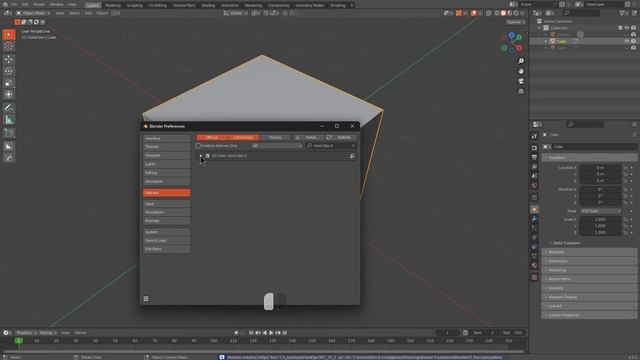640x360 pixels.
Task: Expand the Visibility panel
Action: pyautogui.click(x=590, y=288)
